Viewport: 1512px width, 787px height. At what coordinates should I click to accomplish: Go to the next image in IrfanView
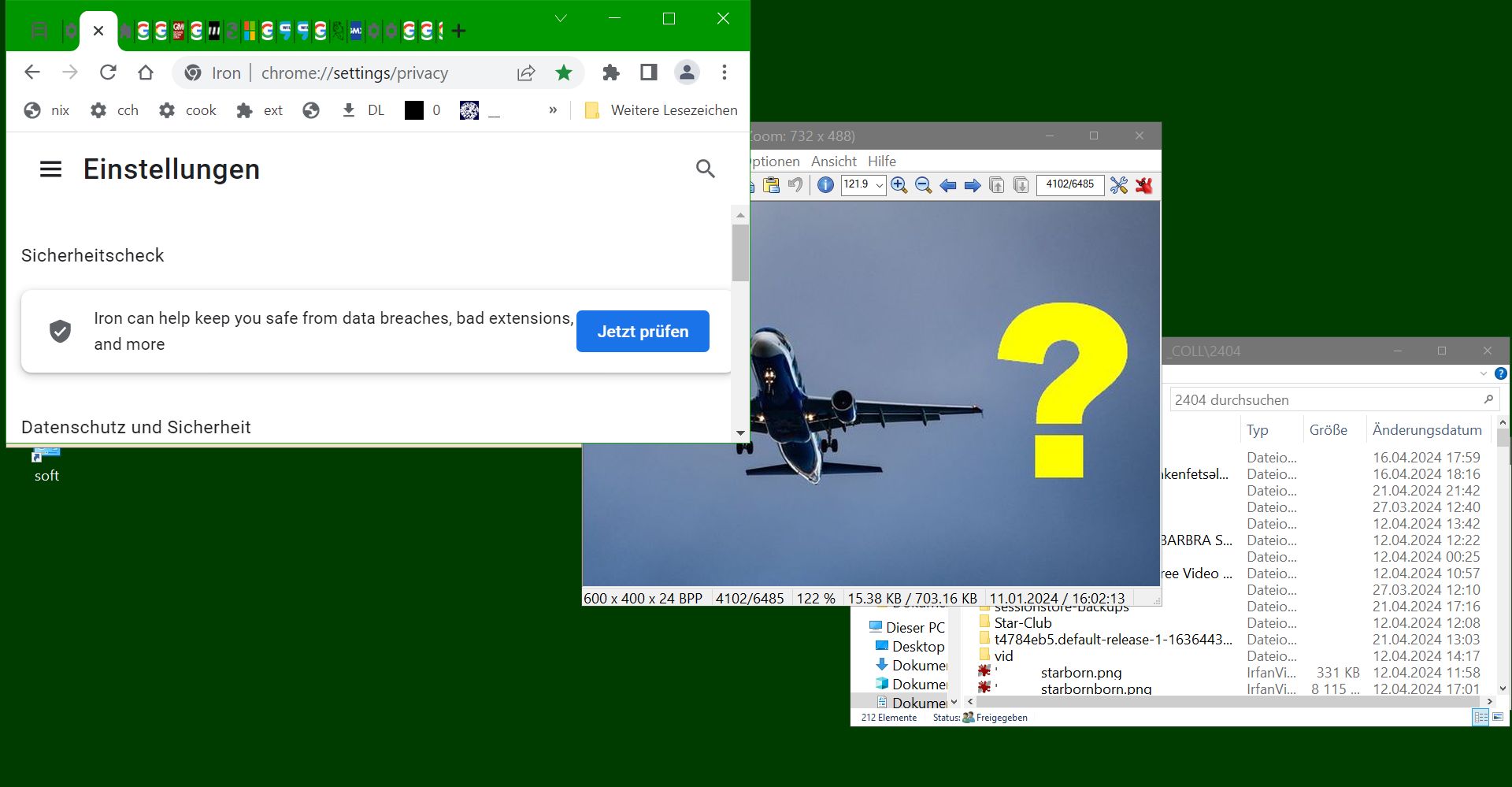point(973,185)
